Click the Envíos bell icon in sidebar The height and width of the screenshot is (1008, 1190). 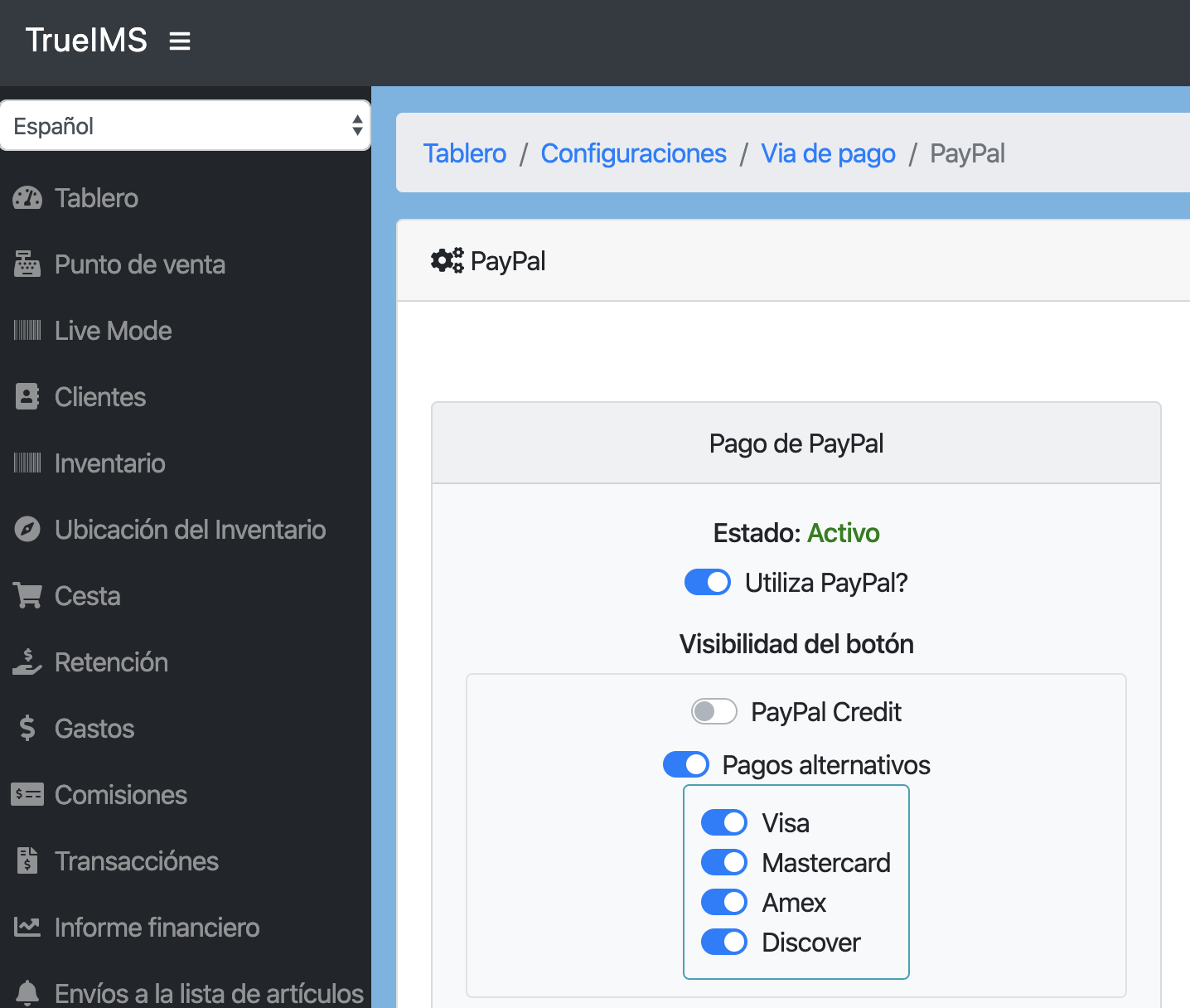point(27,993)
